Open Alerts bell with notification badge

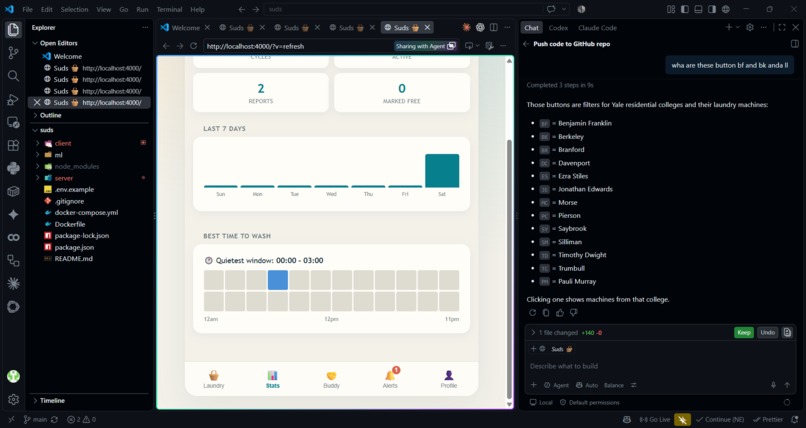point(390,379)
